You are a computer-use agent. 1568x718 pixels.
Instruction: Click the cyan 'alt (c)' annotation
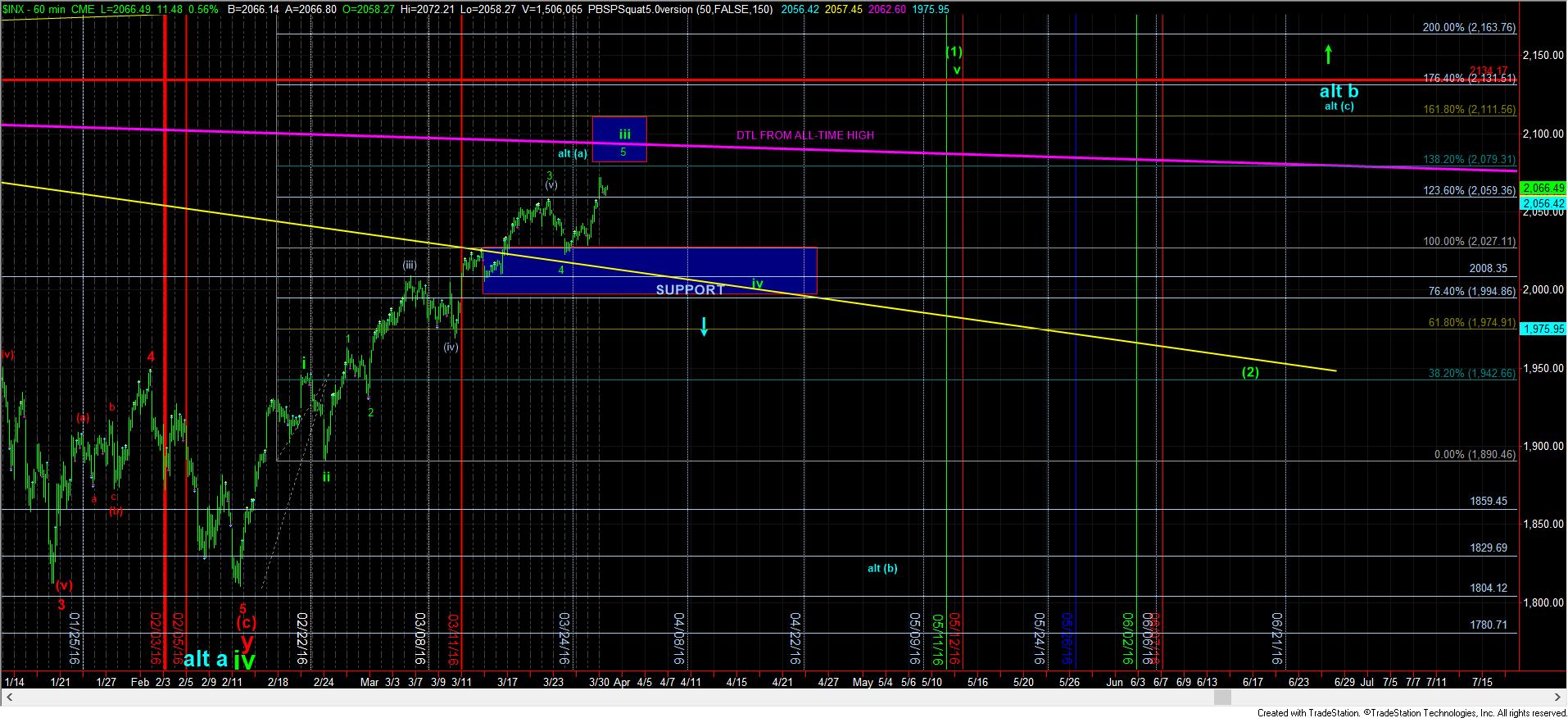pos(1339,106)
